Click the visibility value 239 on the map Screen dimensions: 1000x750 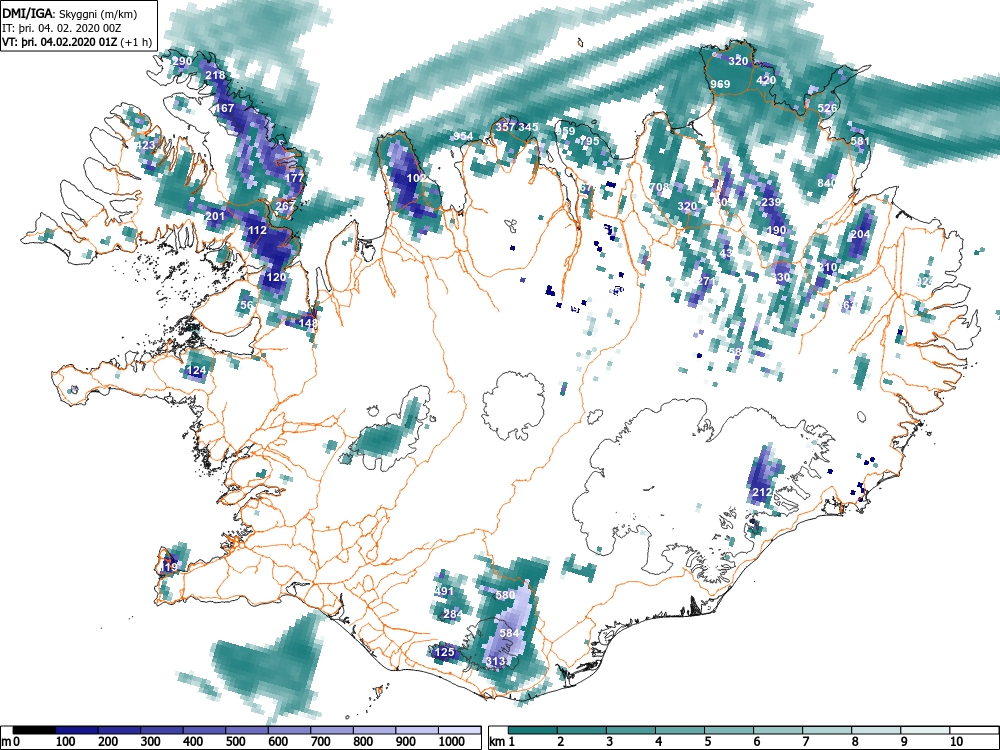point(771,202)
